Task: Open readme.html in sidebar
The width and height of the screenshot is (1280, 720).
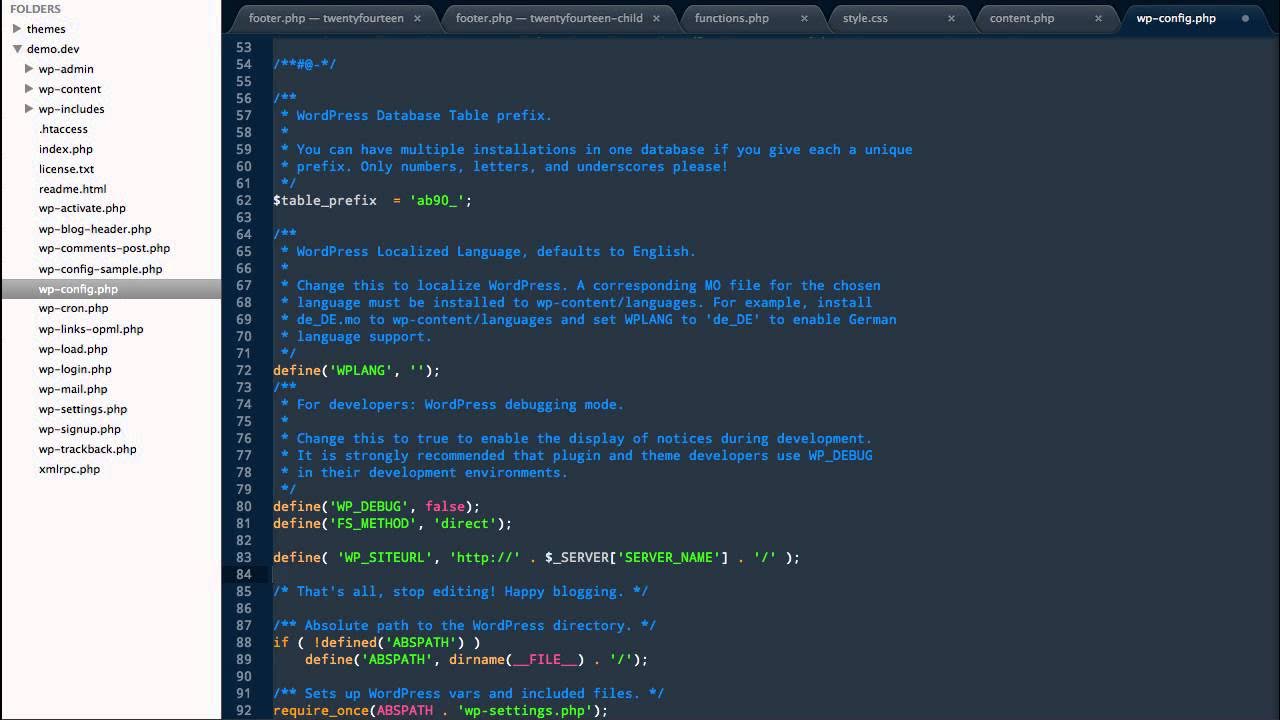Action: 72,189
